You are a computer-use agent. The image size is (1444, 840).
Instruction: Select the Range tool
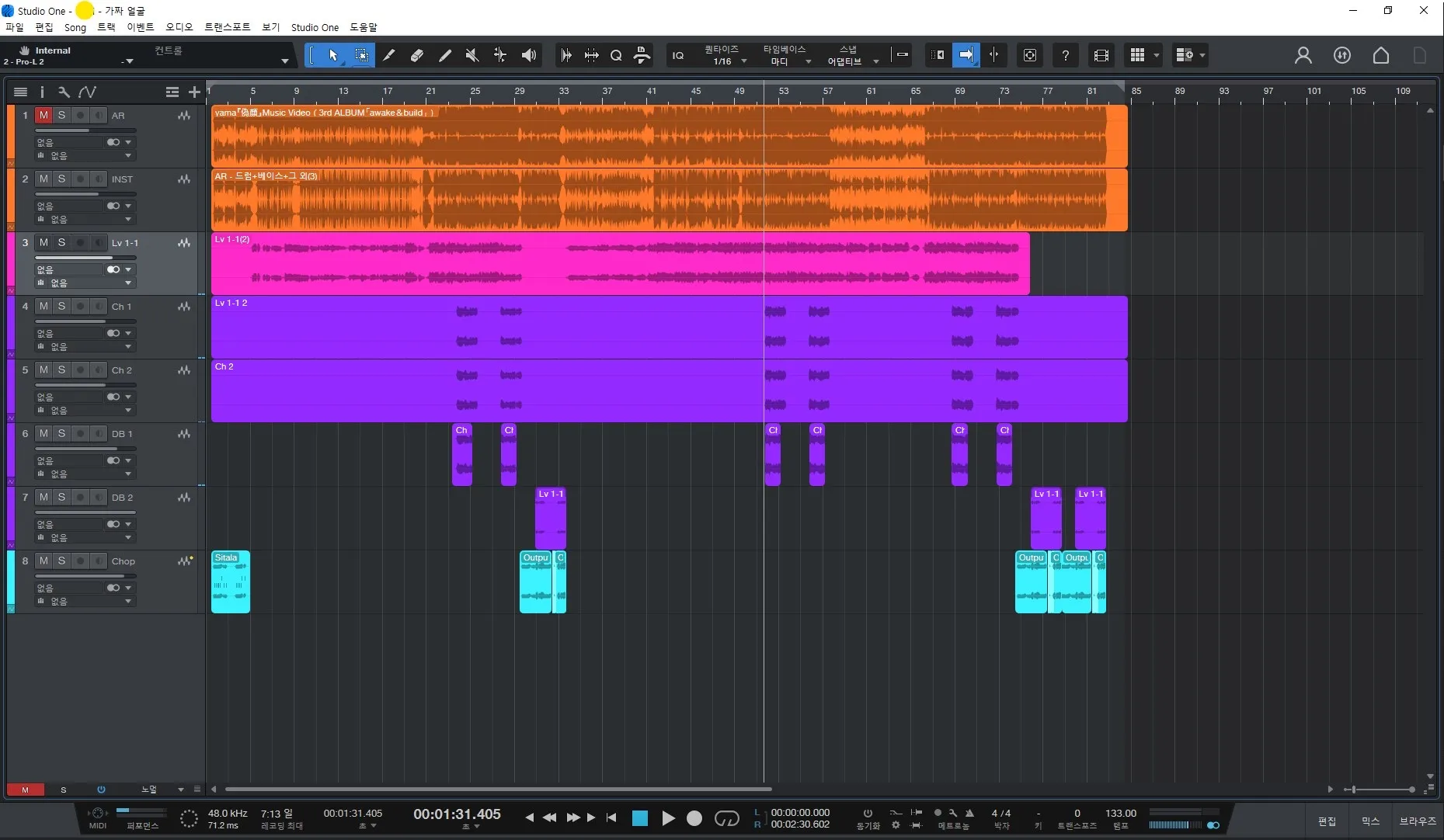tap(361, 55)
